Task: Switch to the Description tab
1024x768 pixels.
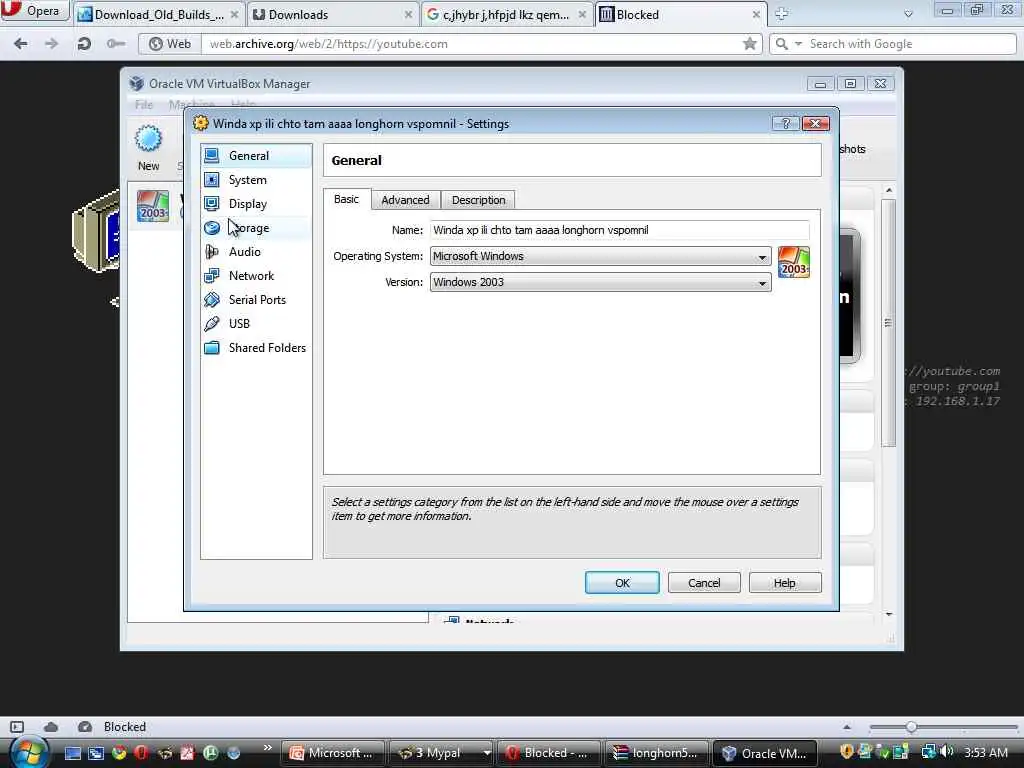Action: tap(479, 200)
